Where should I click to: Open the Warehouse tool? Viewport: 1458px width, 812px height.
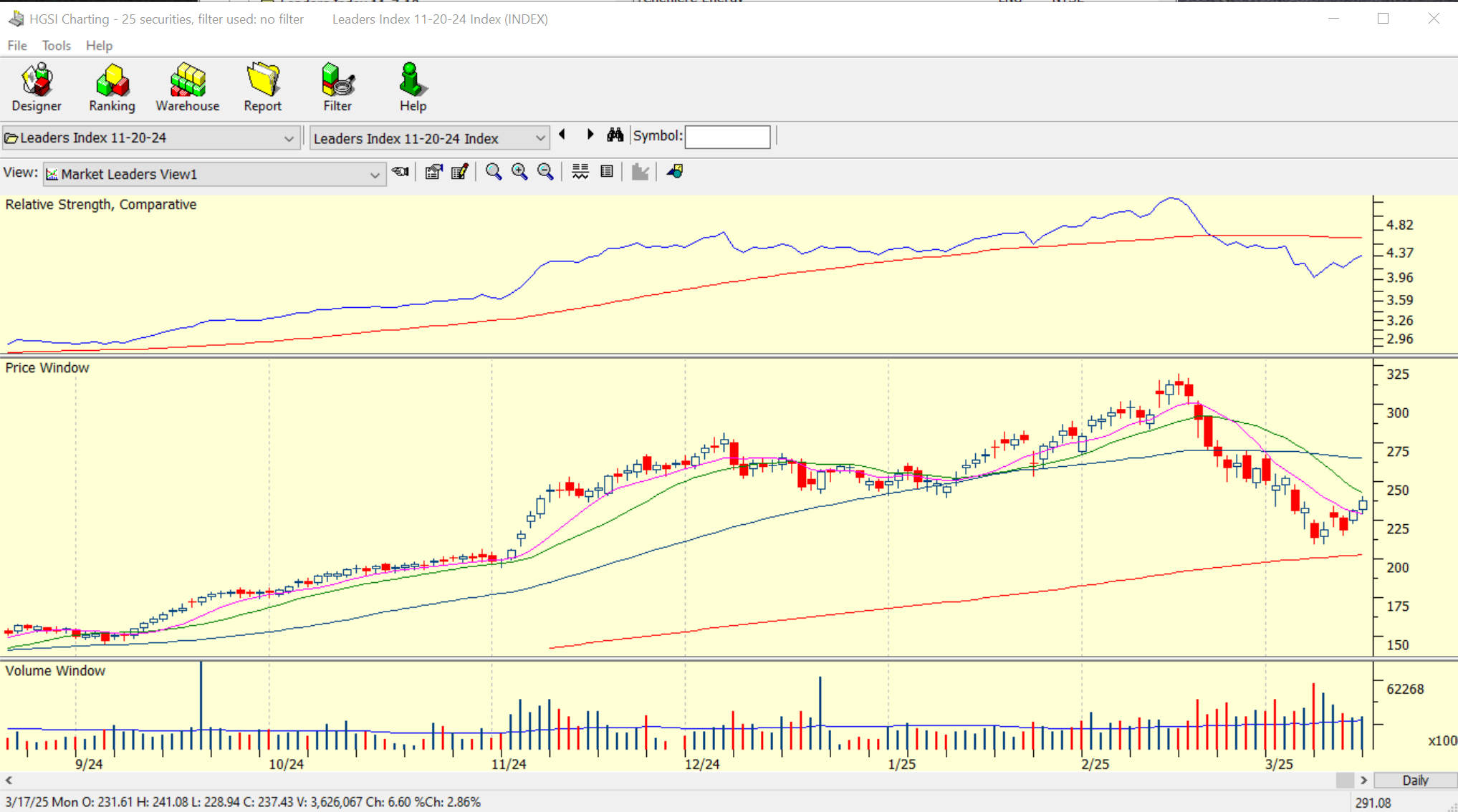(188, 87)
